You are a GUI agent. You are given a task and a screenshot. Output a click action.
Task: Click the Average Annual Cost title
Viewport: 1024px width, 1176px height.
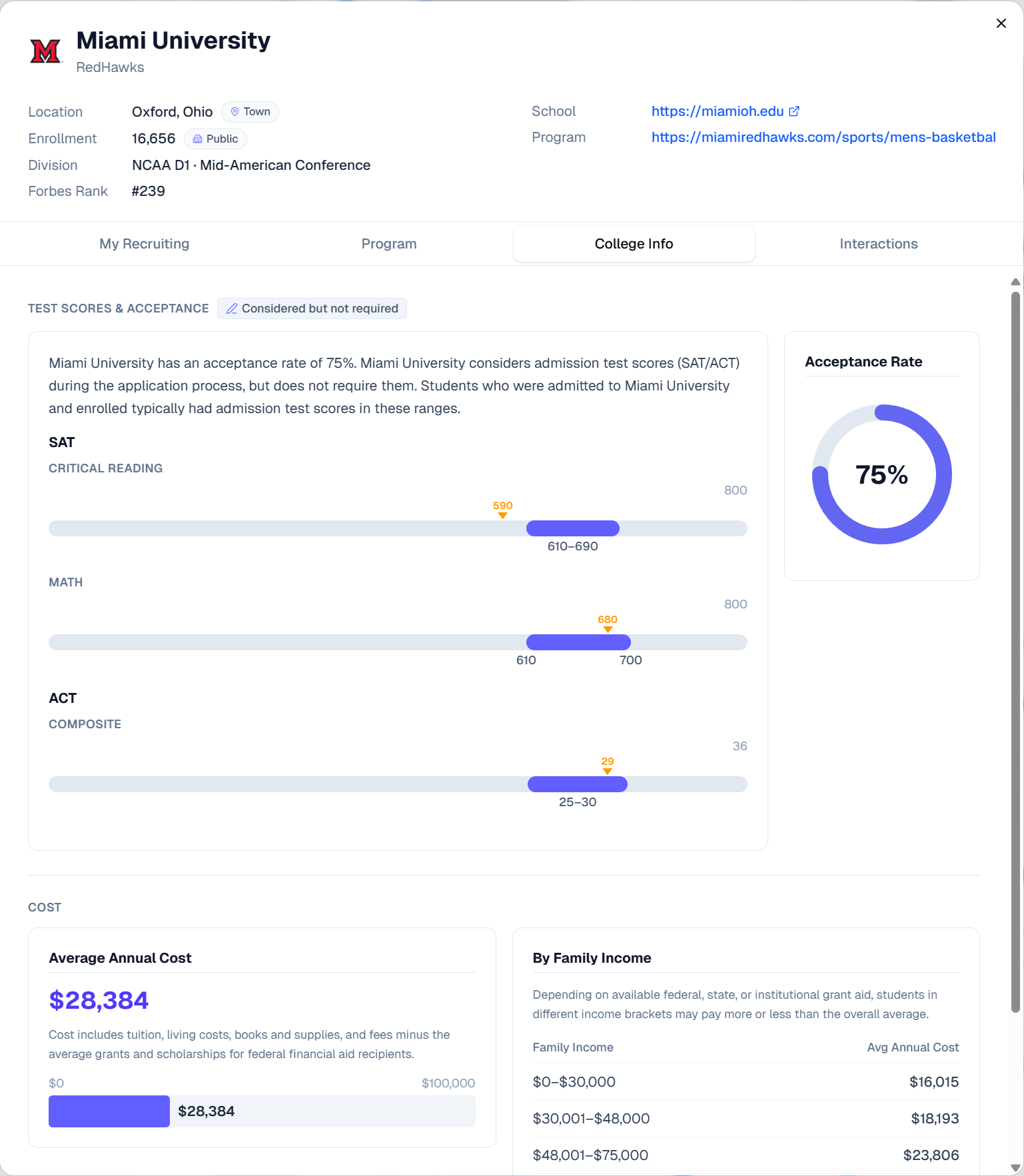pos(120,958)
